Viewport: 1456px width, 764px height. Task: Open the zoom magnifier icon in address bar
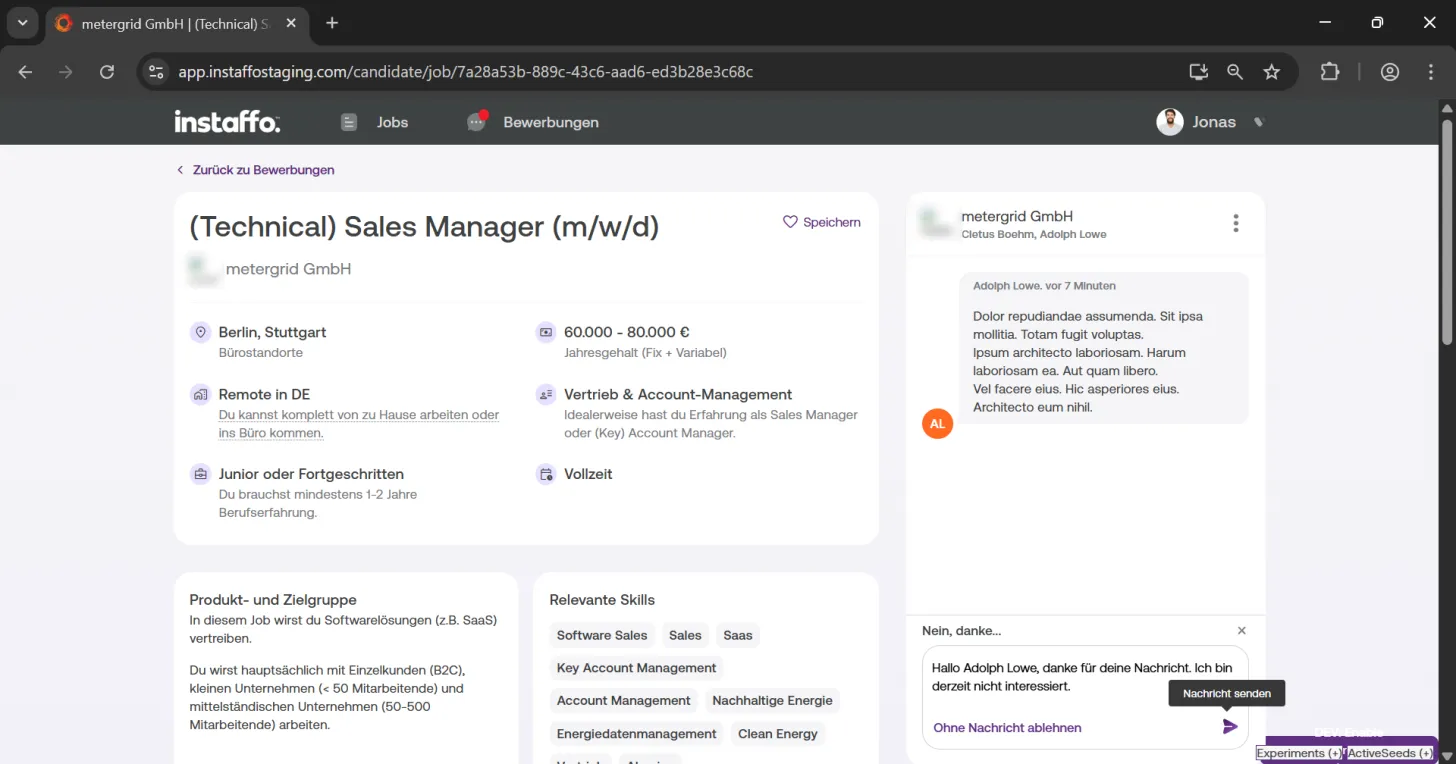pyautogui.click(x=1235, y=72)
